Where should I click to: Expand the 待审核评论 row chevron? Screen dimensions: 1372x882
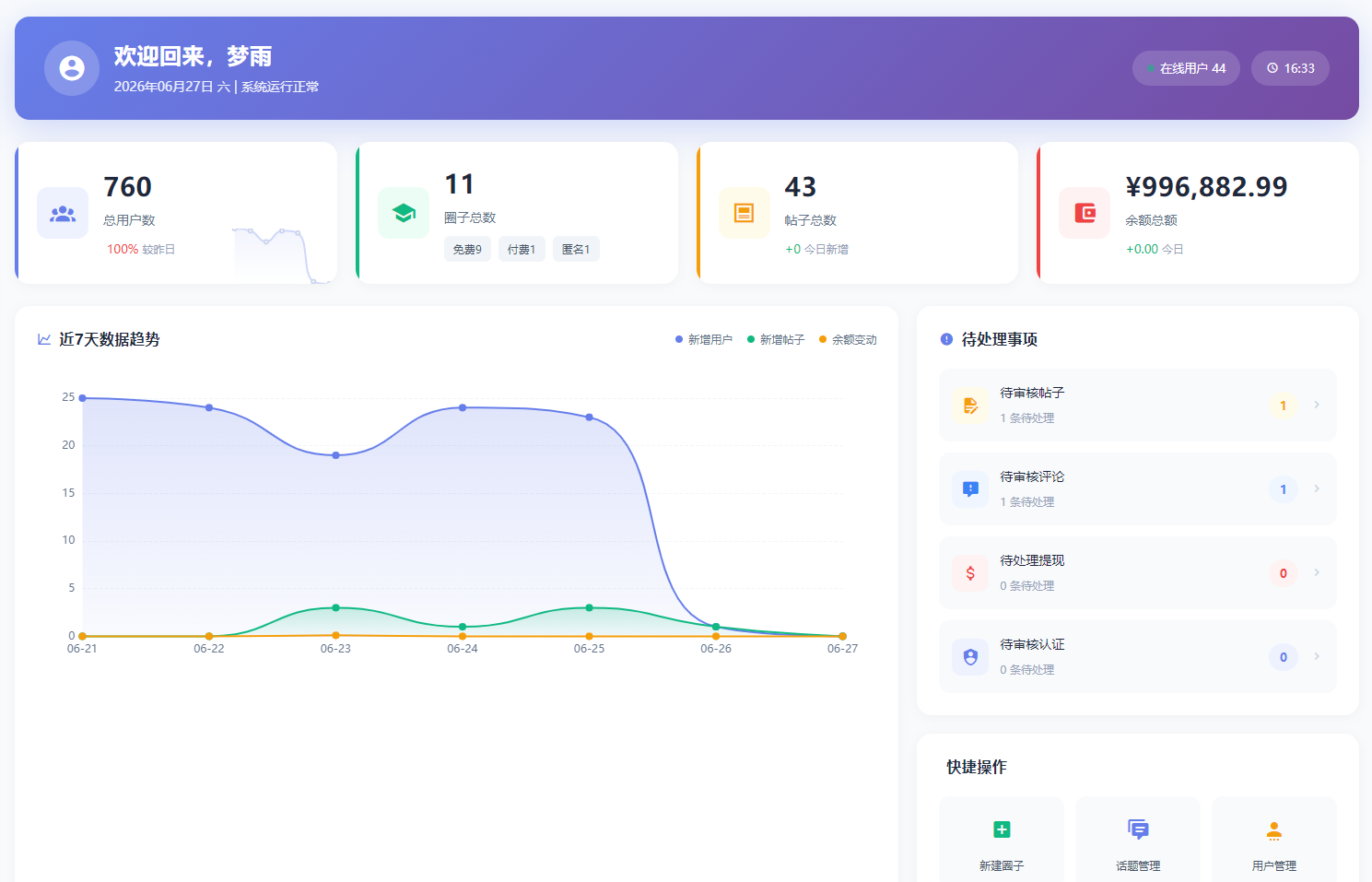pos(1317,488)
